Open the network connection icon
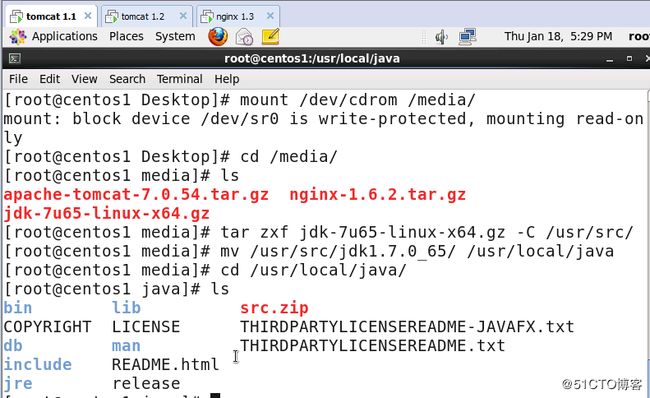The height and width of the screenshot is (398, 650). (x=468, y=37)
